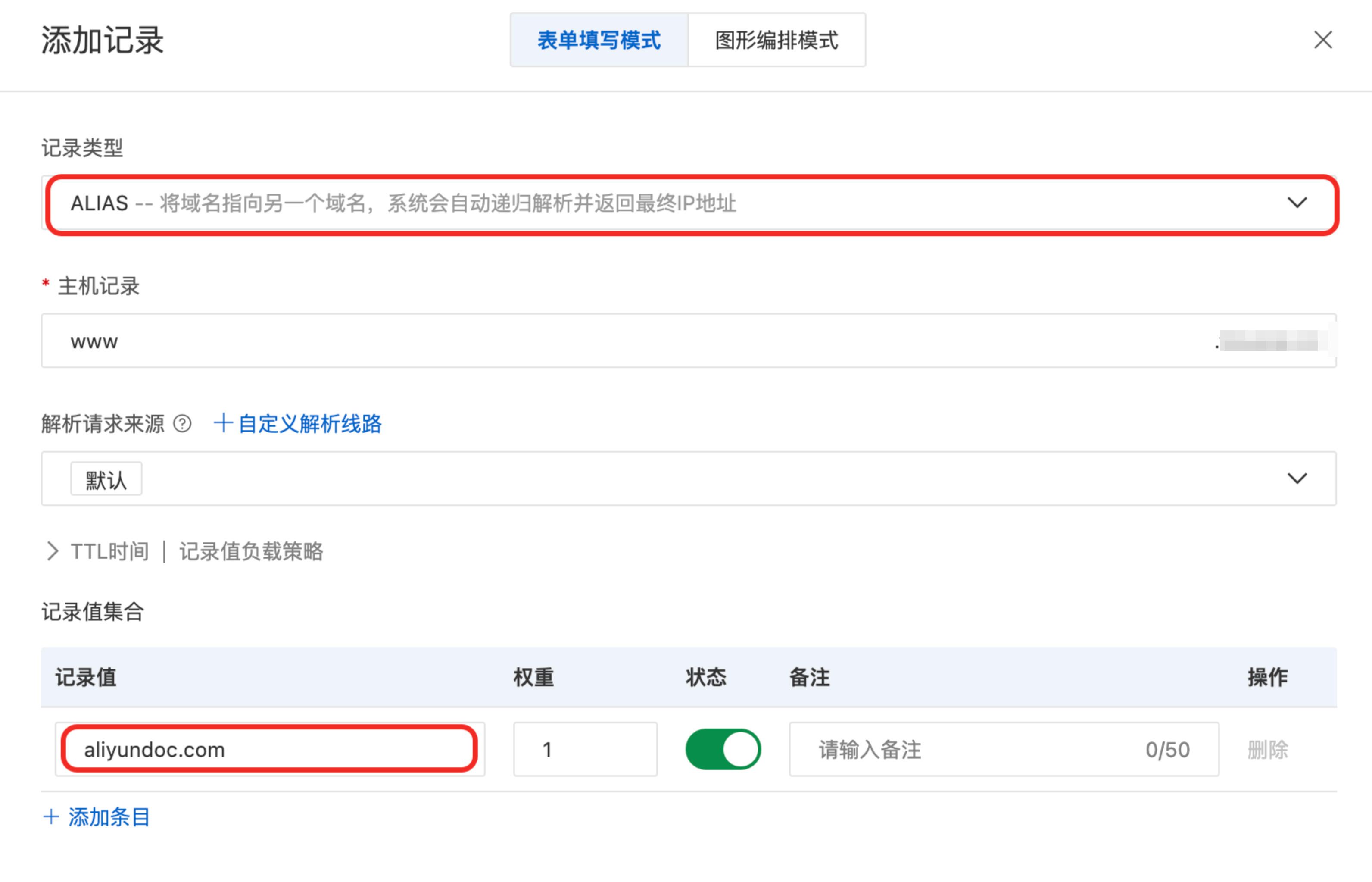The height and width of the screenshot is (882, 1372).
Task: Switch to 表单填写模式 tab
Action: 599,40
